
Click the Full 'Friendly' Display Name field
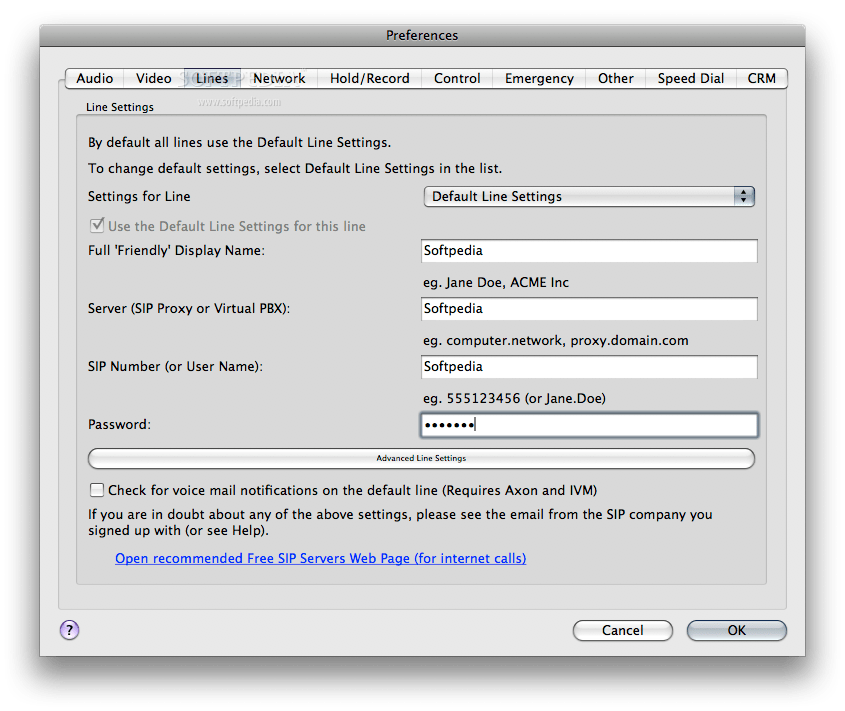pyautogui.click(x=589, y=251)
